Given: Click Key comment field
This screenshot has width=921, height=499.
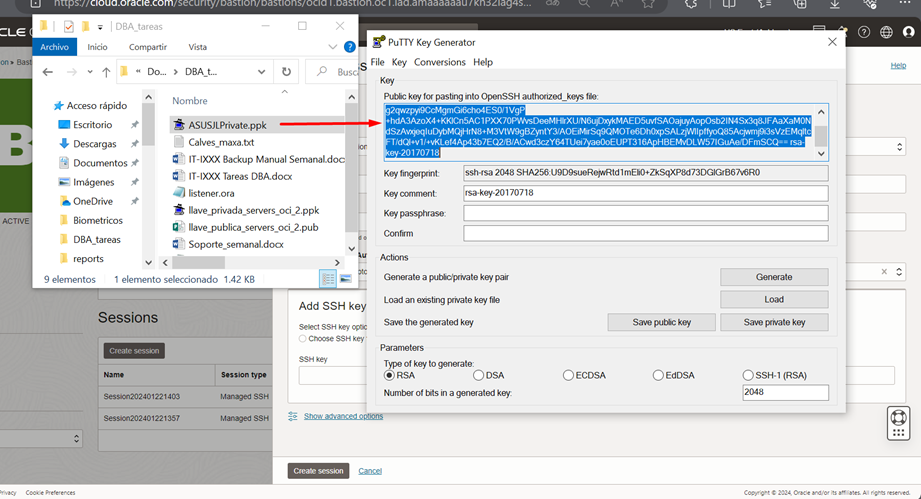Looking at the screenshot, I should [646, 193].
